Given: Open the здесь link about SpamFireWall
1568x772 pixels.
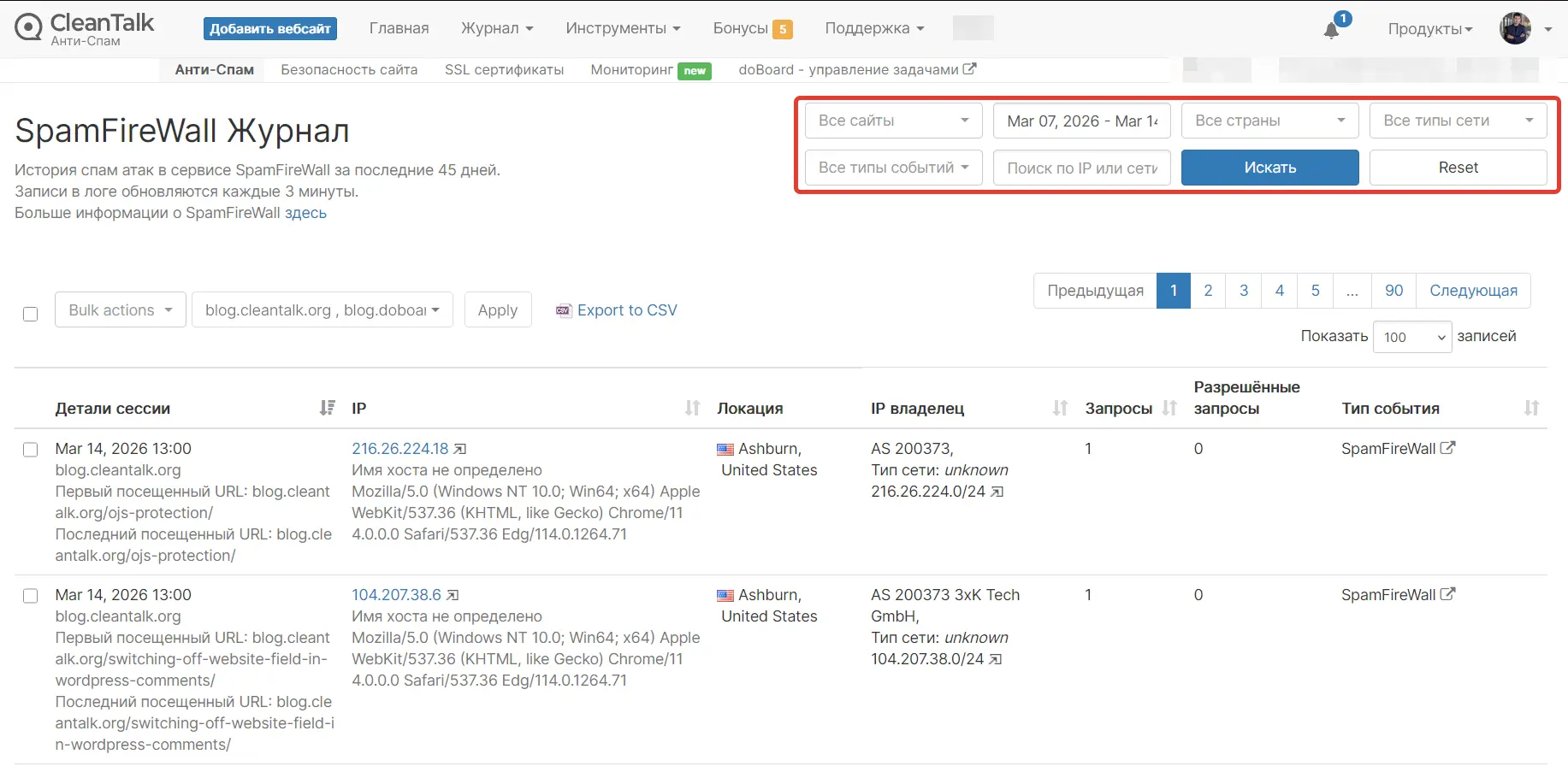Looking at the screenshot, I should [x=306, y=213].
